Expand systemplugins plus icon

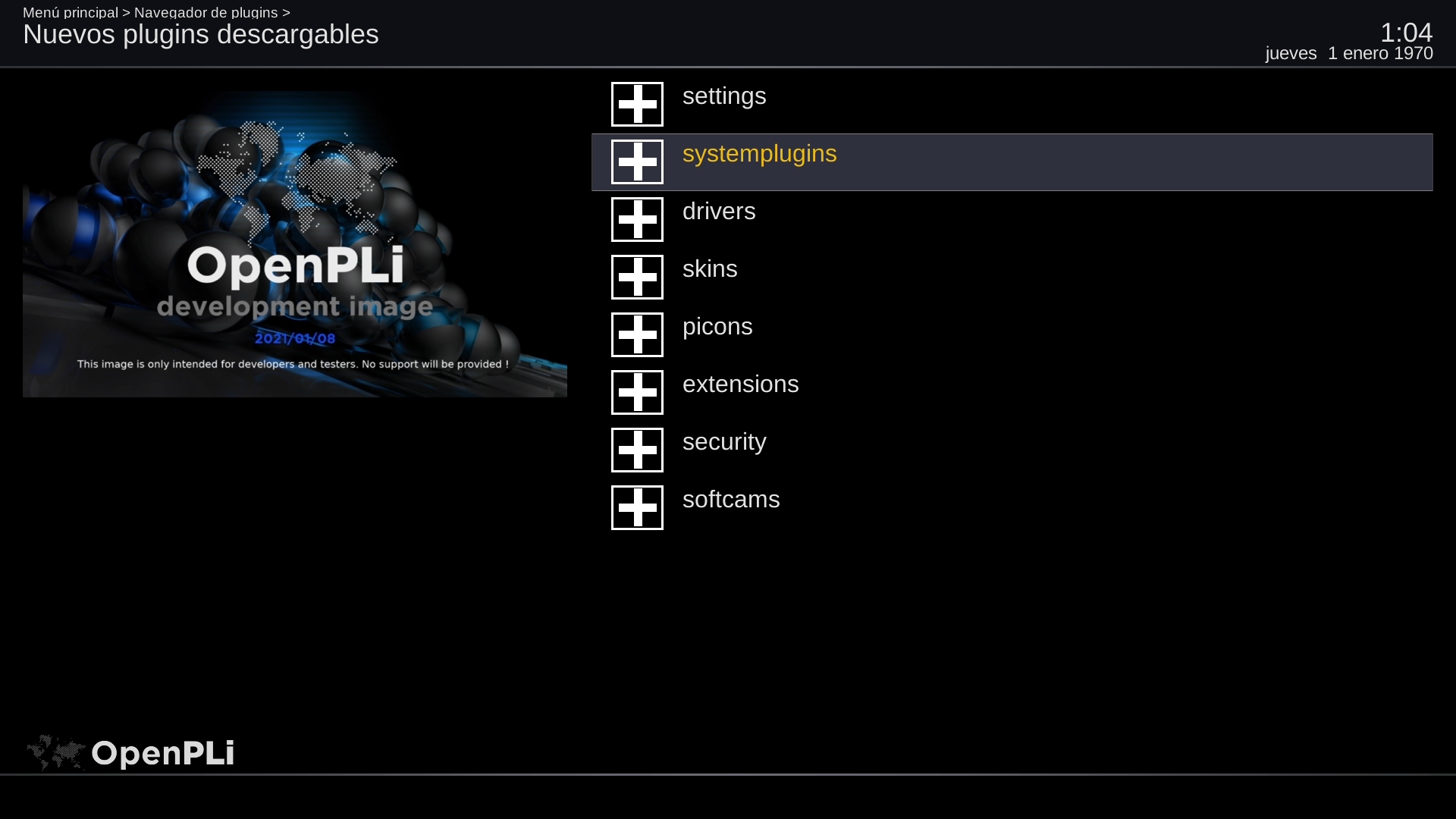(637, 162)
